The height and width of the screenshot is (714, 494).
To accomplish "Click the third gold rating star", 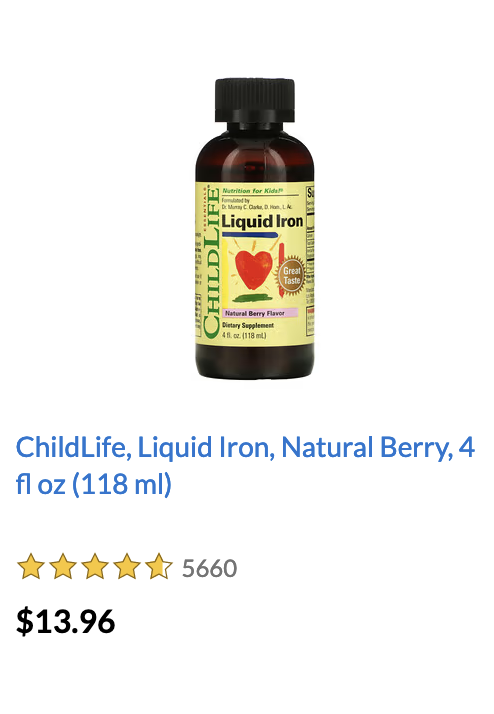I will click(95, 567).
